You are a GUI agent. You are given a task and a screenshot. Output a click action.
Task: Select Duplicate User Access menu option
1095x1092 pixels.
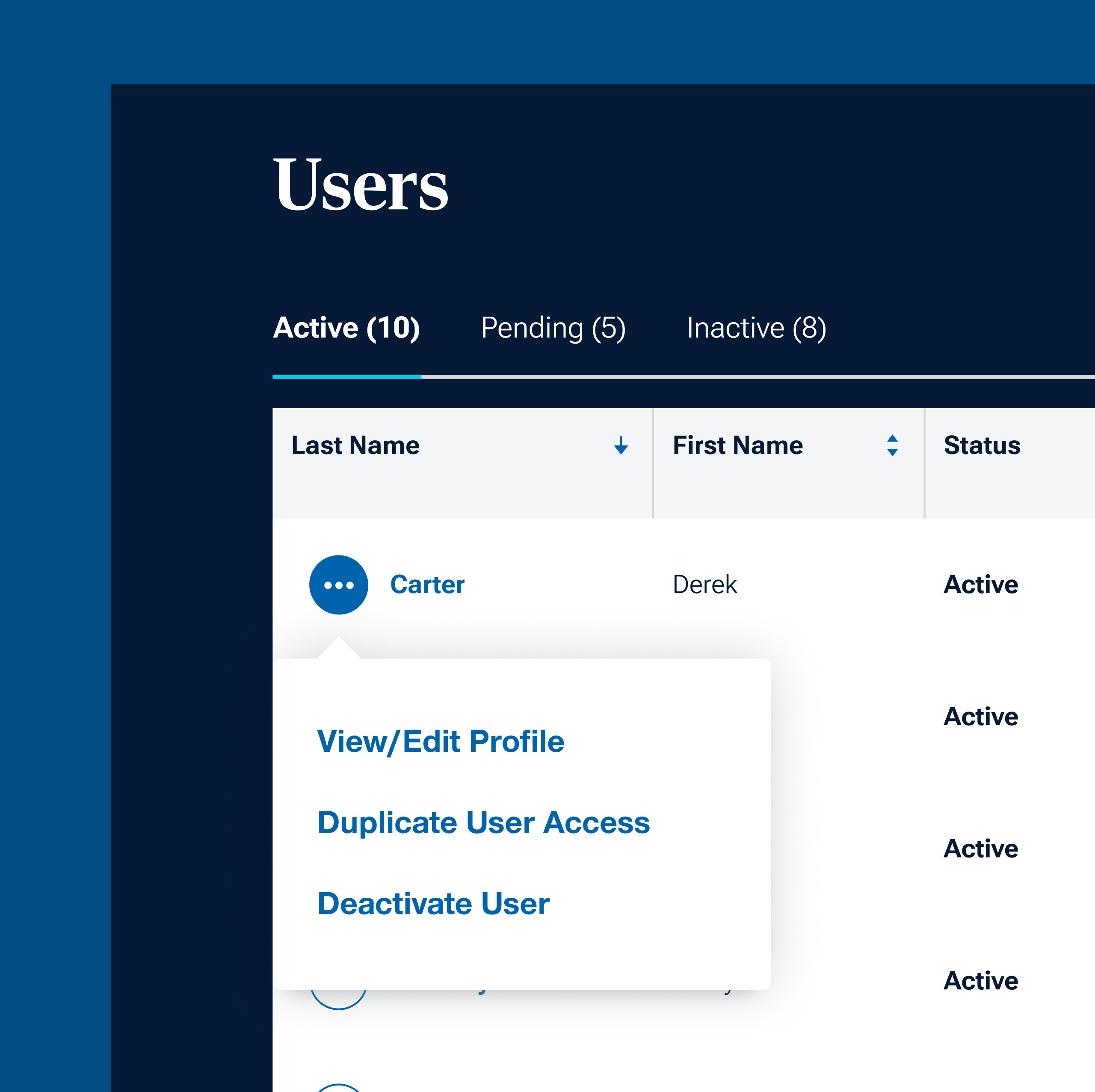tap(483, 823)
